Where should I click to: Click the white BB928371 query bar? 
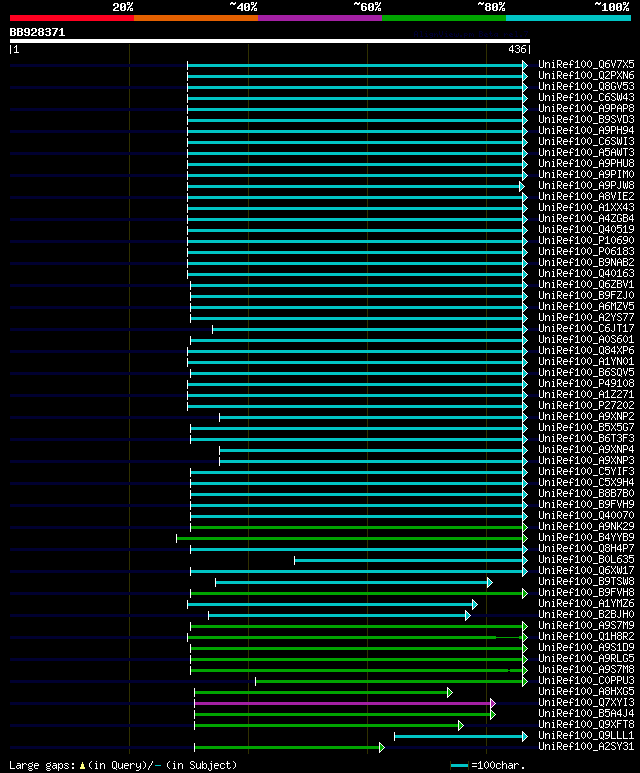click(x=270, y=41)
